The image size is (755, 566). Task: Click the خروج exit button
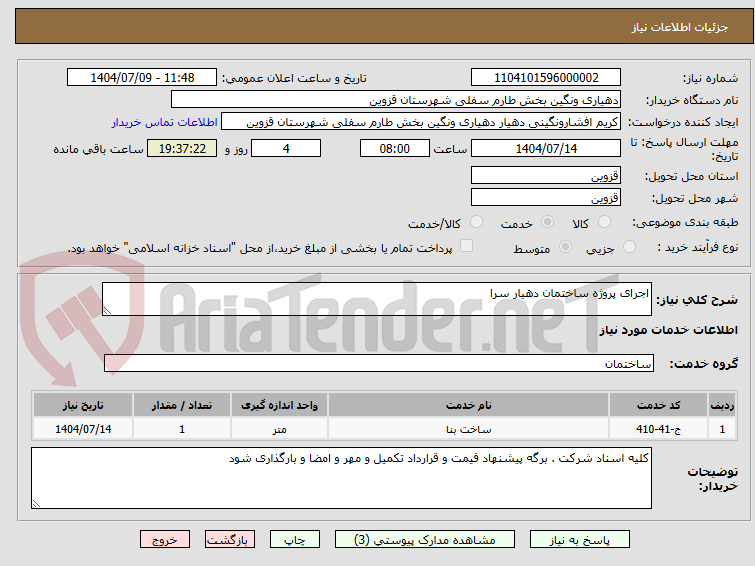(x=165, y=540)
